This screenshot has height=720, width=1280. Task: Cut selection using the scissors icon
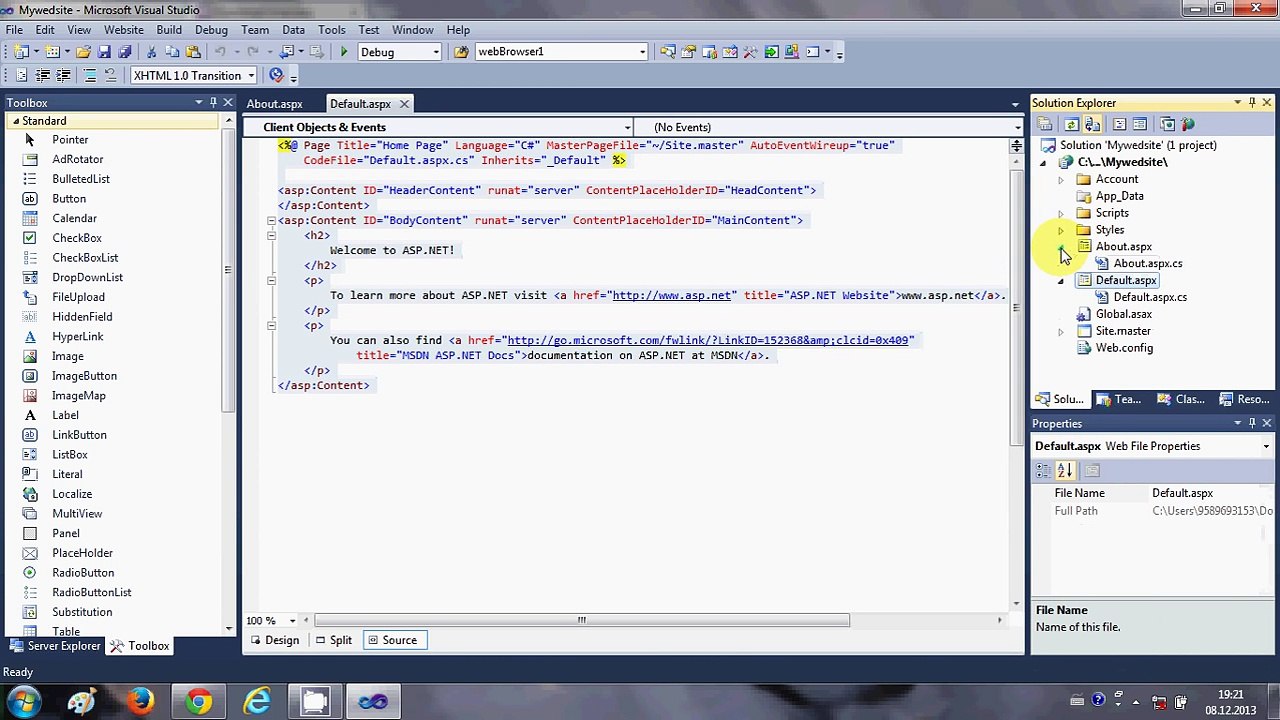tap(152, 52)
